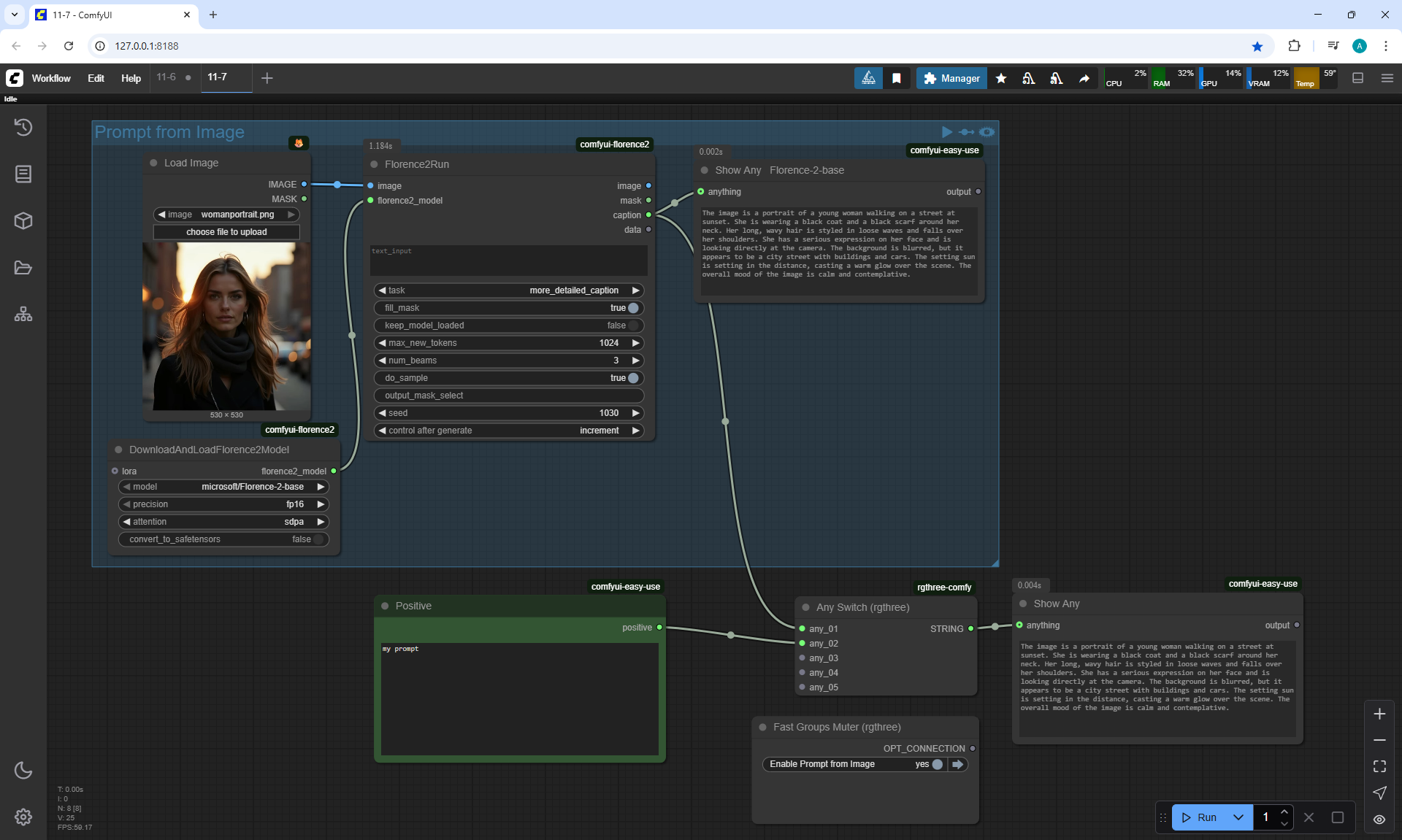Expand the Run button dropdown arrow

coord(1238,817)
